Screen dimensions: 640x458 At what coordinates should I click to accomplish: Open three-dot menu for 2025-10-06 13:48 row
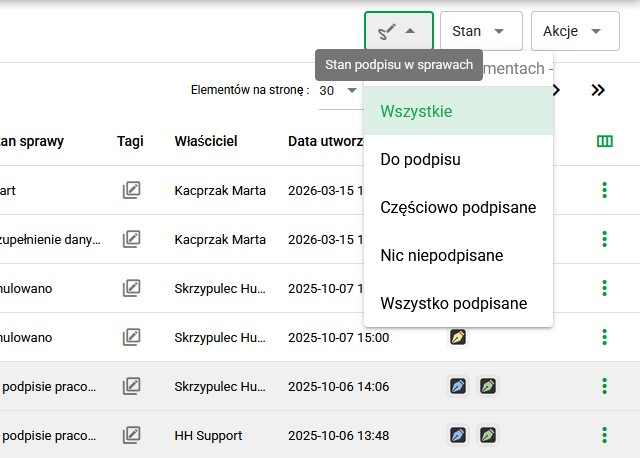click(x=604, y=435)
